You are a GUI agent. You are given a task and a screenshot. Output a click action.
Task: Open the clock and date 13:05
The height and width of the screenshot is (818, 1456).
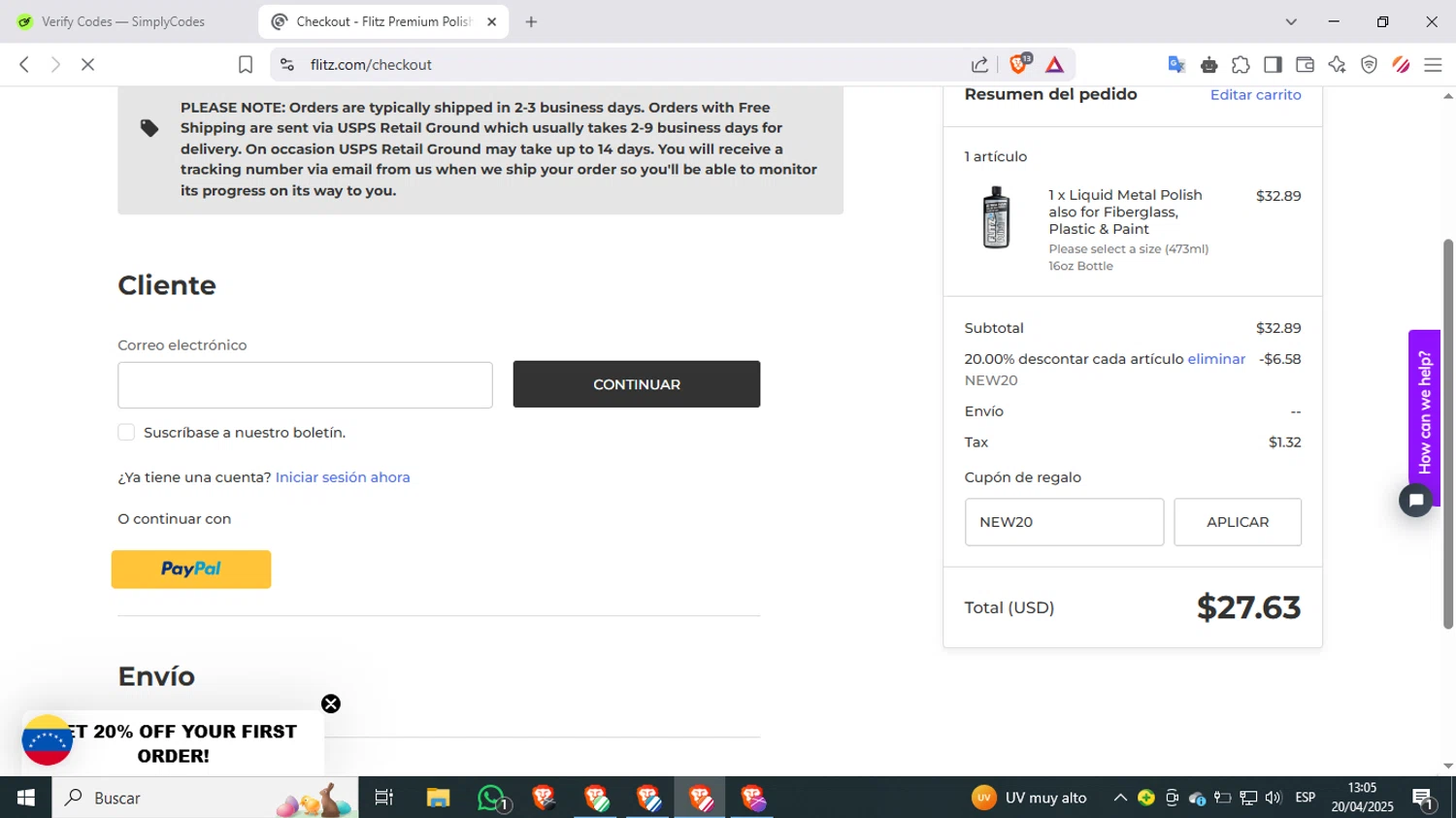tap(1362, 798)
